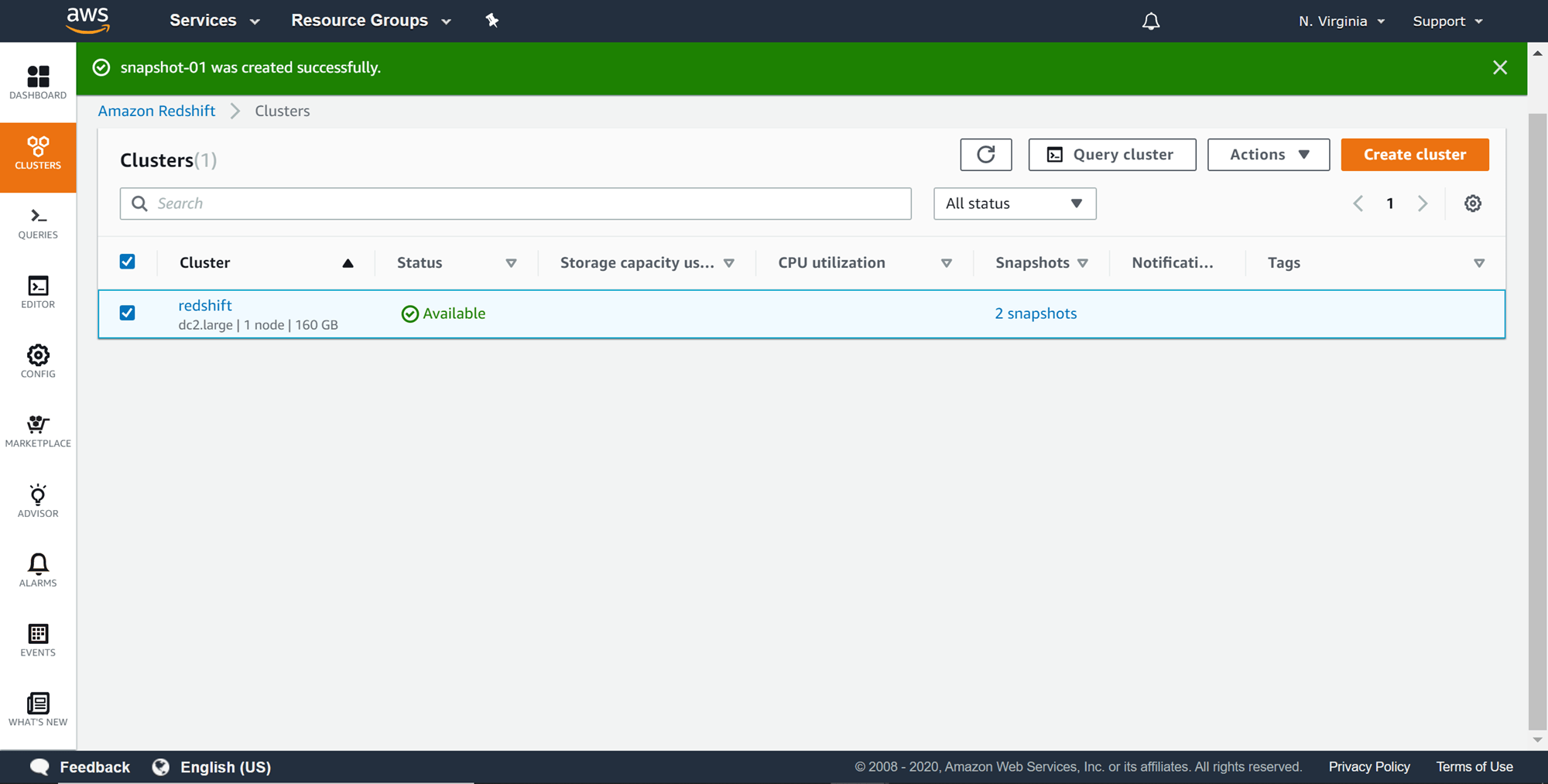Open the table preferences gear
This screenshot has width=1548, height=784.
pos(1472,203)
